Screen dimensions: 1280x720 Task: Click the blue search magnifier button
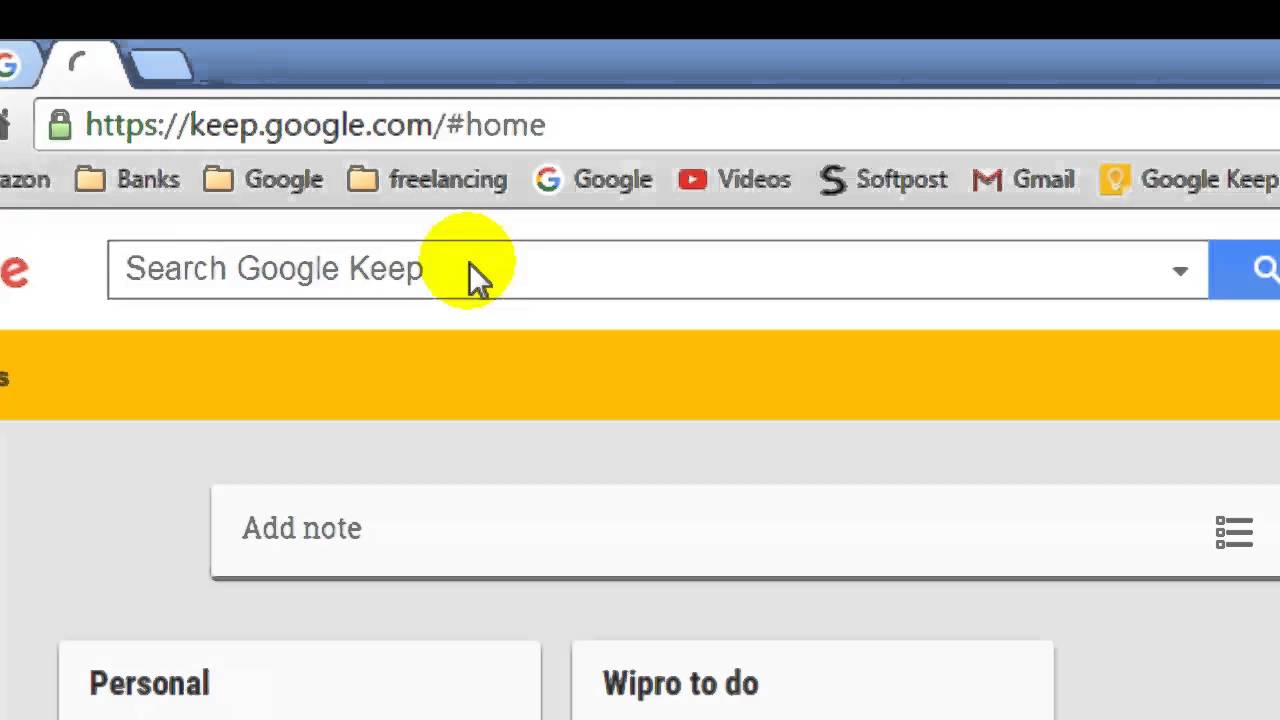(x=1245, y=269)
